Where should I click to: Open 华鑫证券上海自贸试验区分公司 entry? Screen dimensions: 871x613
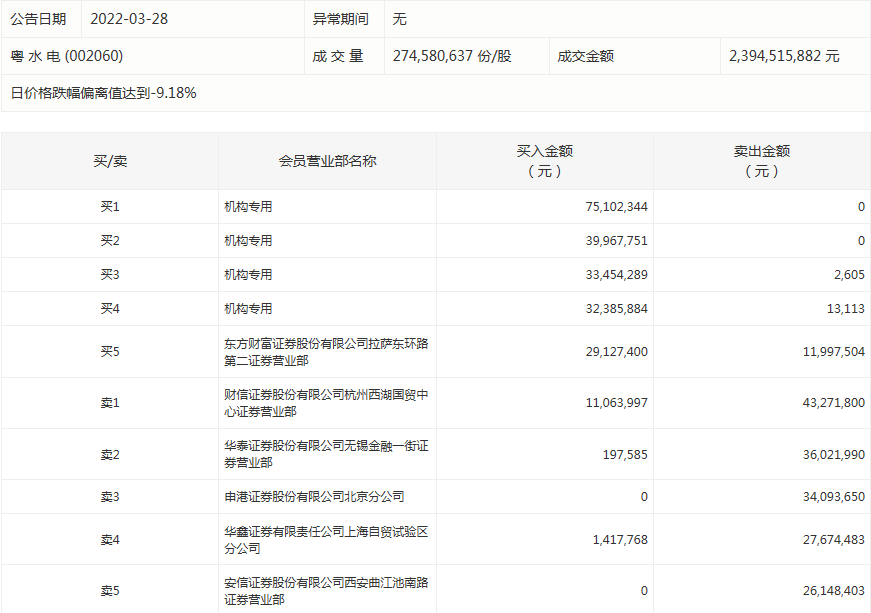326,540
